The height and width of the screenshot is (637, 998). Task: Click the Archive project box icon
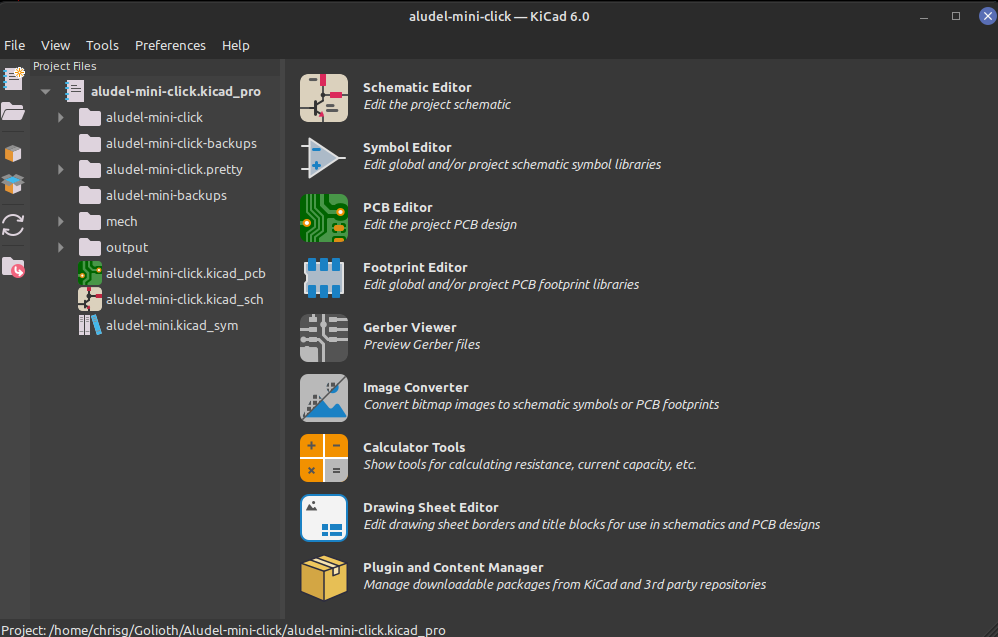[13, 154]
